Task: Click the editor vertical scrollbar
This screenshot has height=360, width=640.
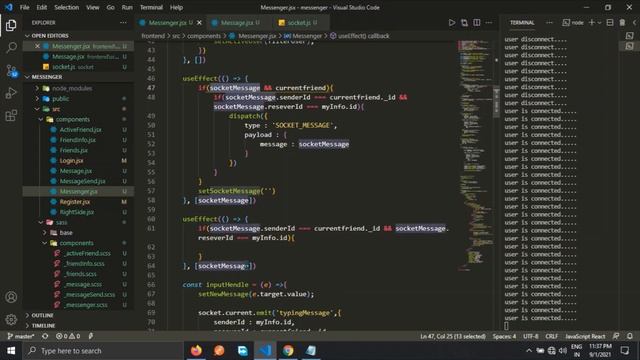Action: click(x=496, y=102)
